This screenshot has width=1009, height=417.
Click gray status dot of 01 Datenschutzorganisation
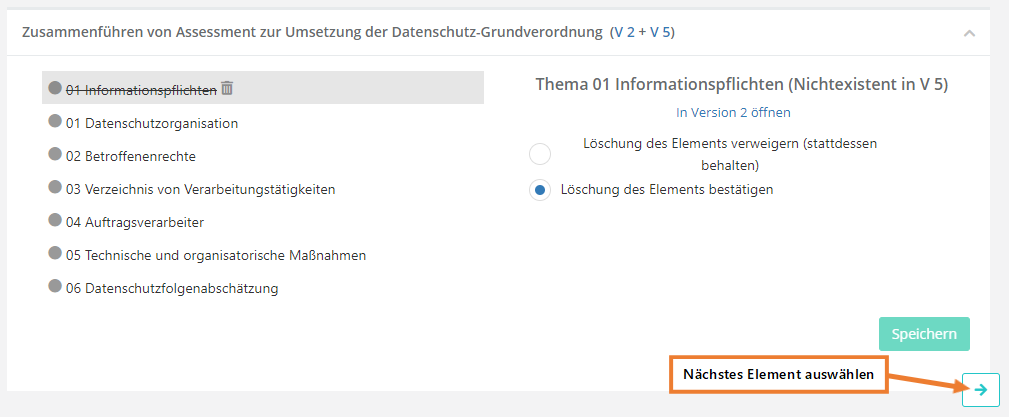coord(55,122)
